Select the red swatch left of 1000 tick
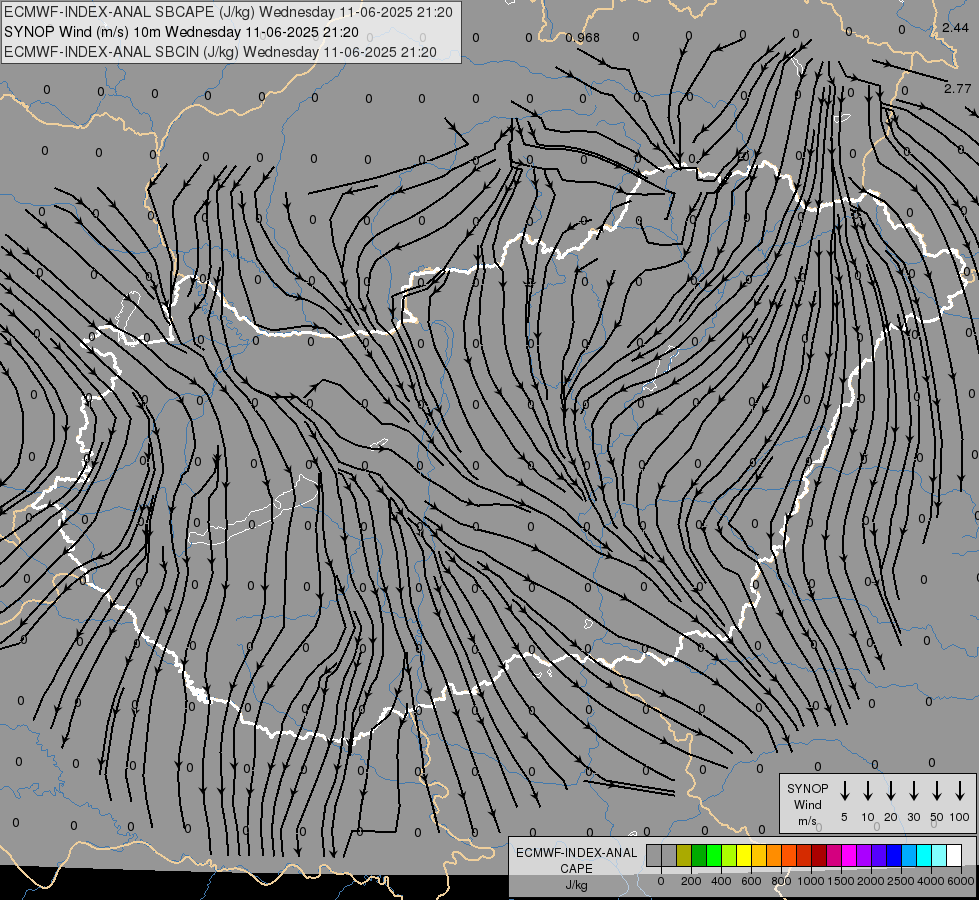The height and width of the screenshot is (900, 979). tap(804, 855)
